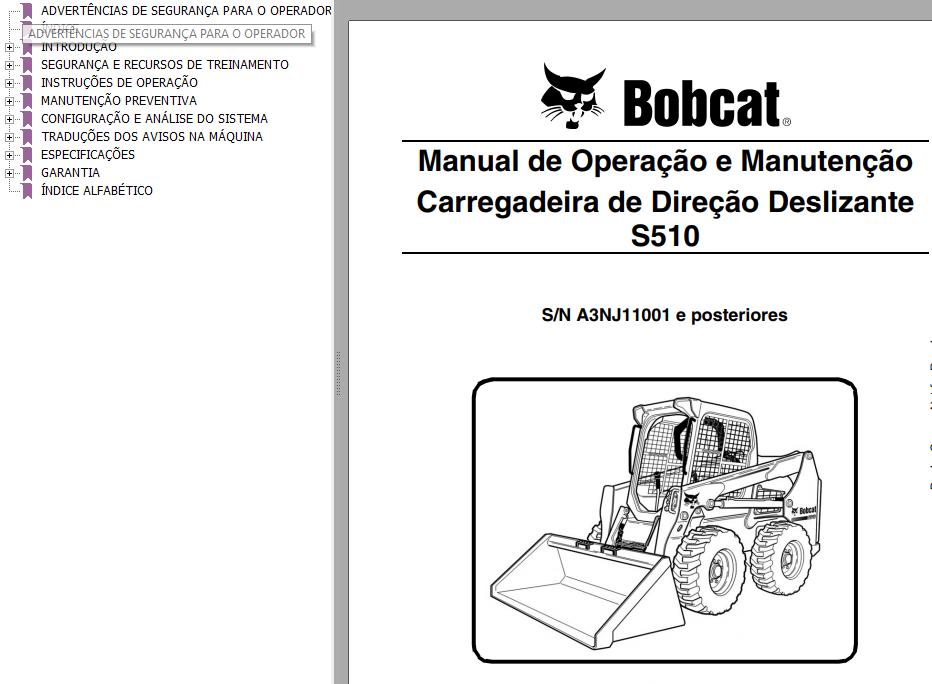Click bookmark icon beside ESPECIFICAÇÕES
The width and height of the screenshot is (932, 684).
pos(27,155)
